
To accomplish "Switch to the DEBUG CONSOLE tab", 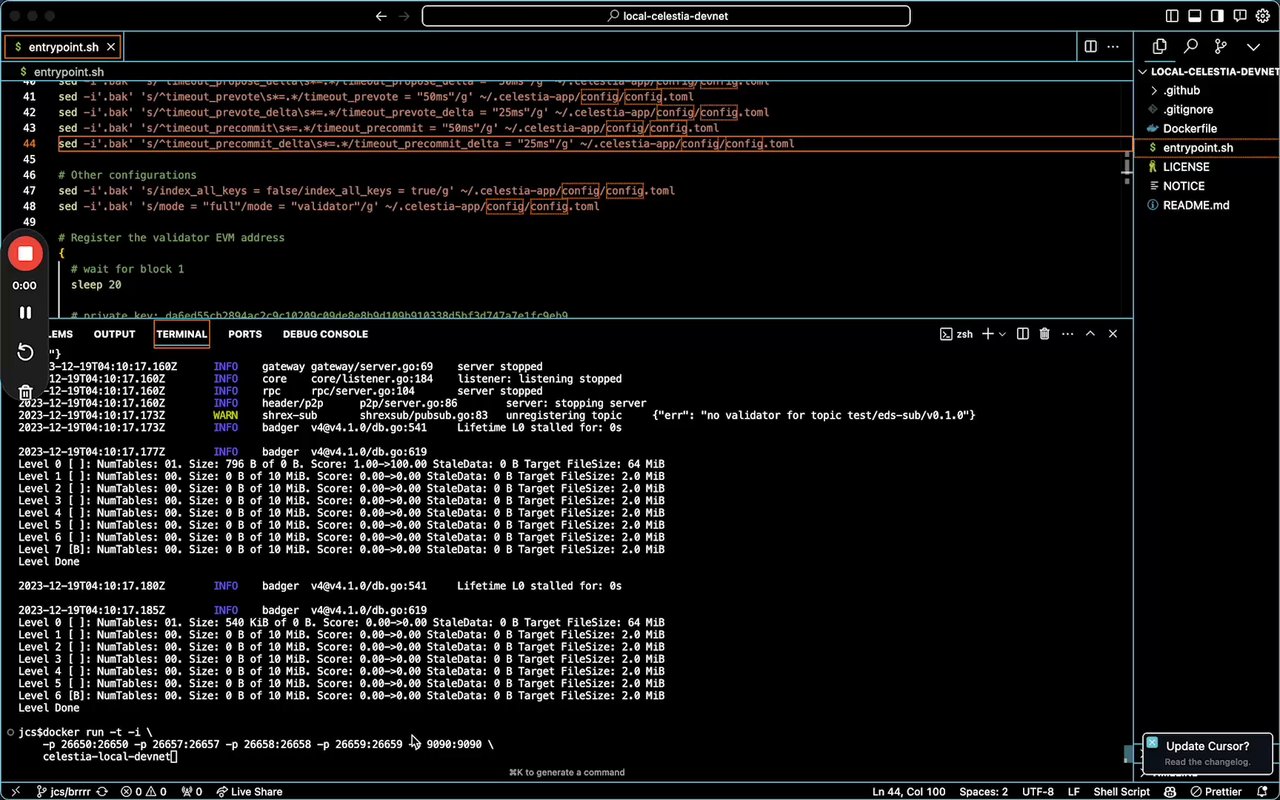I will [x=325, y=334].
